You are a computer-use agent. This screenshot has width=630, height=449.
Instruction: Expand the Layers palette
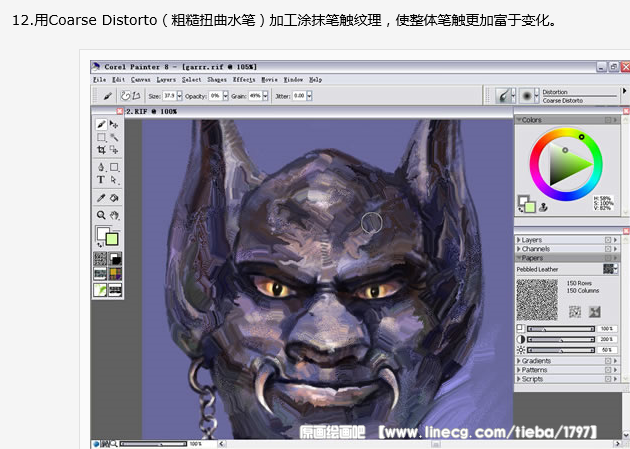[519, 240]
